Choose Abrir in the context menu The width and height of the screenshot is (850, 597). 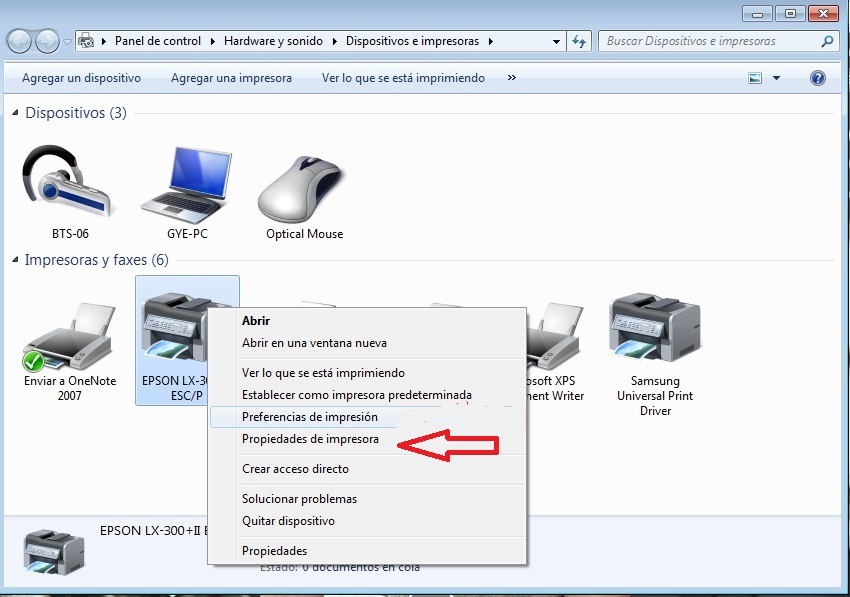[367, 320]
